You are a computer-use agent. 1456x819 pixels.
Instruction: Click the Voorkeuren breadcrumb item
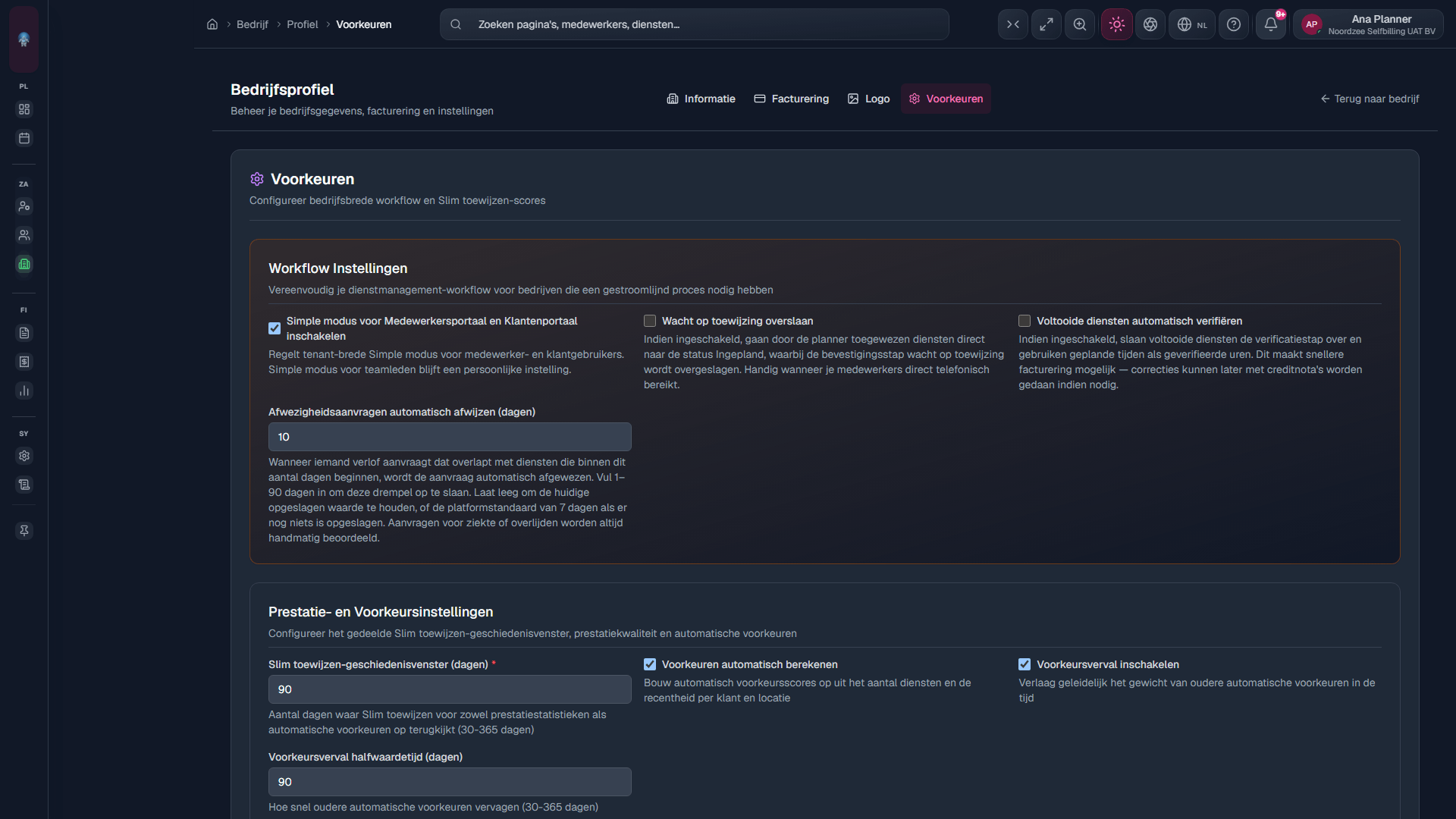pos(364,24)
